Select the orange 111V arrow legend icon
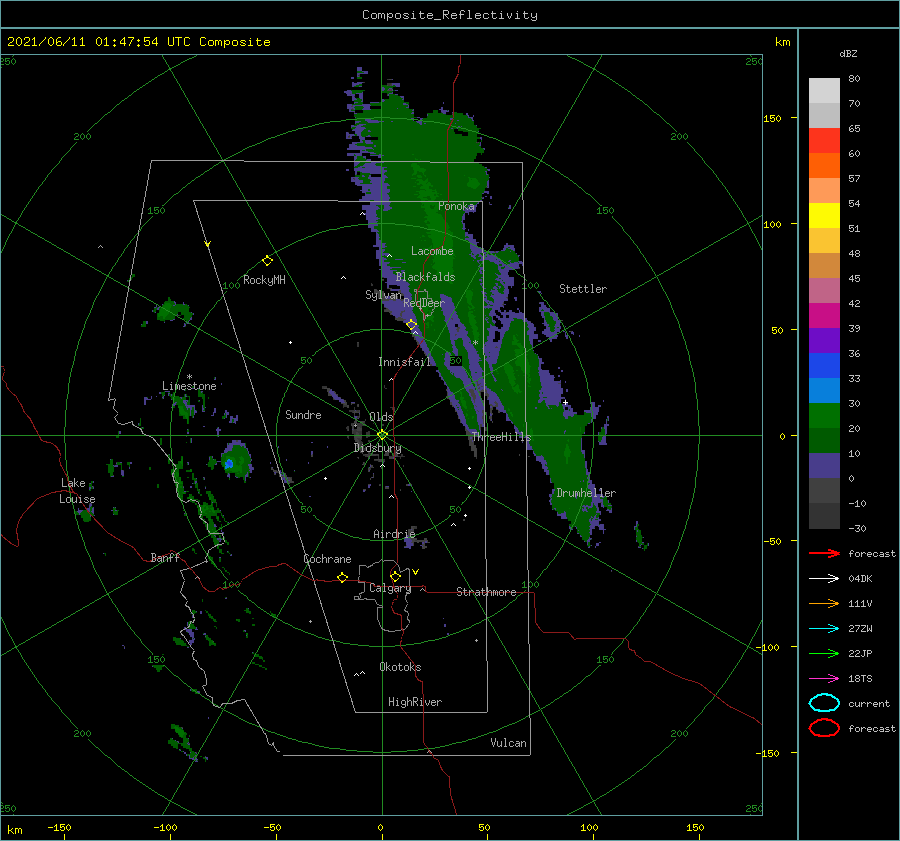Image resolution: width=900 pixels, height=841 pixels. (x=824, y=603)
